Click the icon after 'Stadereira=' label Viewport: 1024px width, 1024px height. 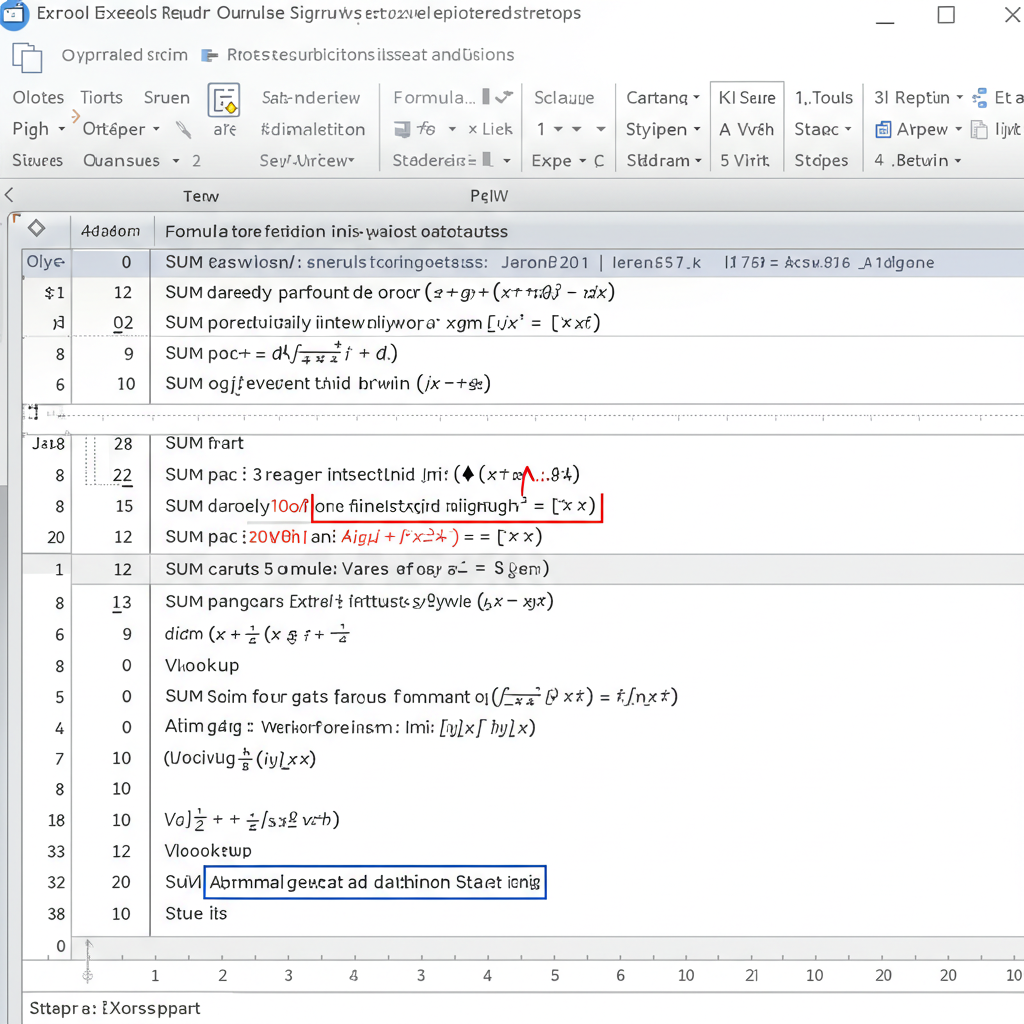pyautogui.click(x=487, y=160)
